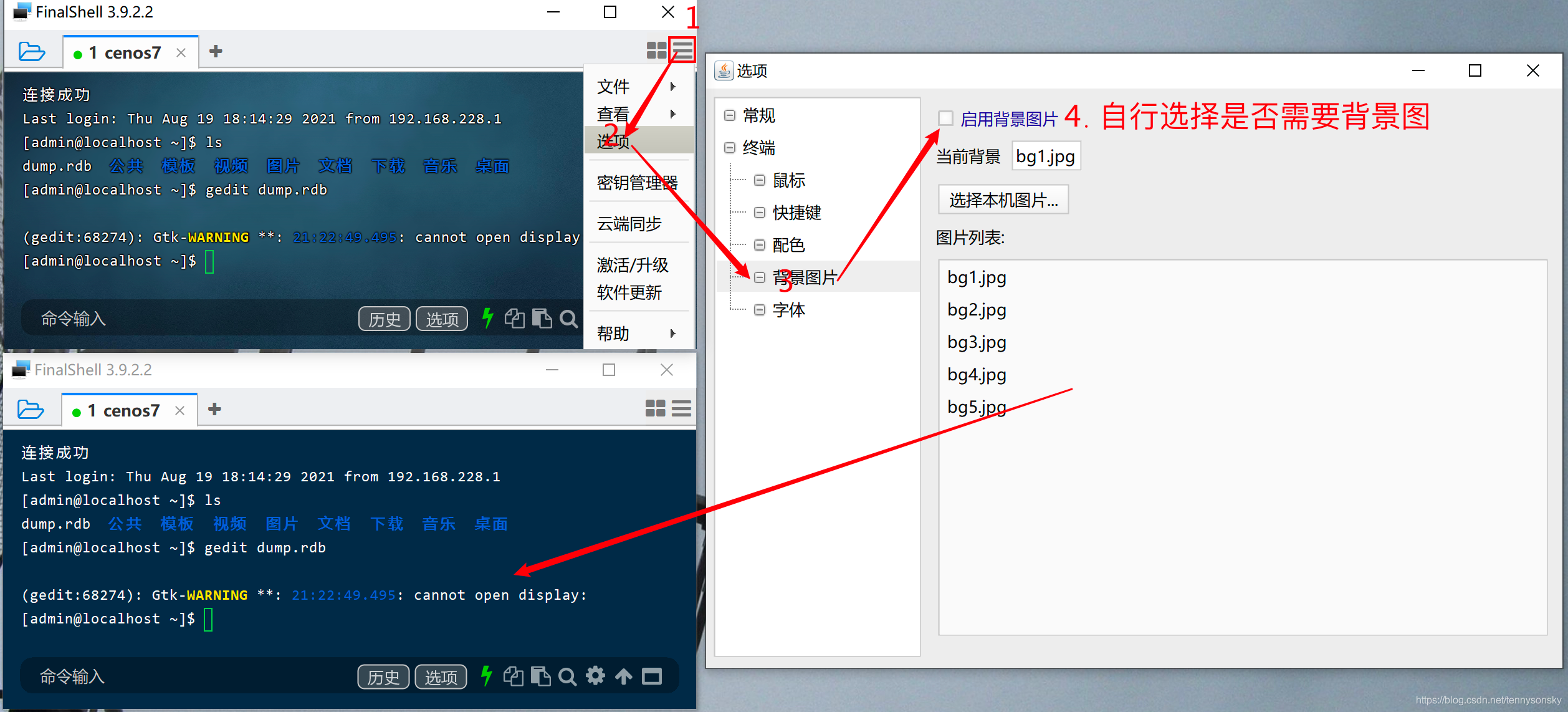Add new tab in bottom FinalShell window

coord(214,409)
